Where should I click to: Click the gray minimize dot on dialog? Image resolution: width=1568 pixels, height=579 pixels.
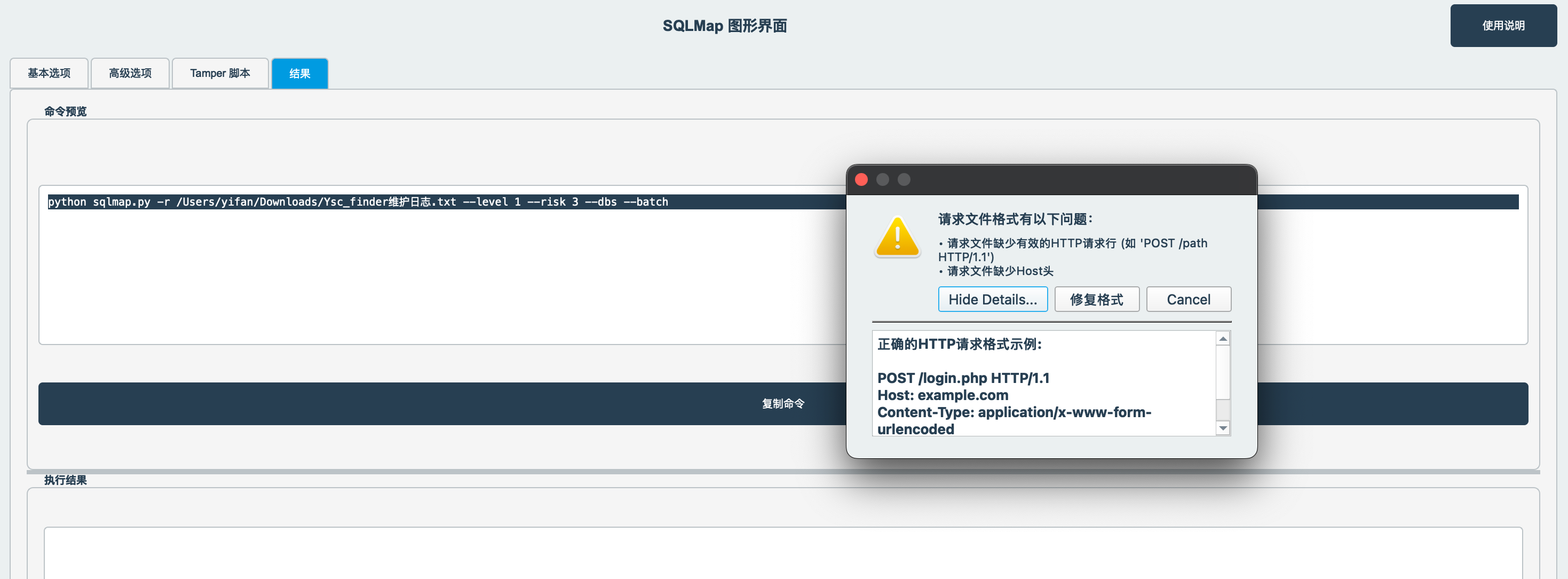click(882, 179)
